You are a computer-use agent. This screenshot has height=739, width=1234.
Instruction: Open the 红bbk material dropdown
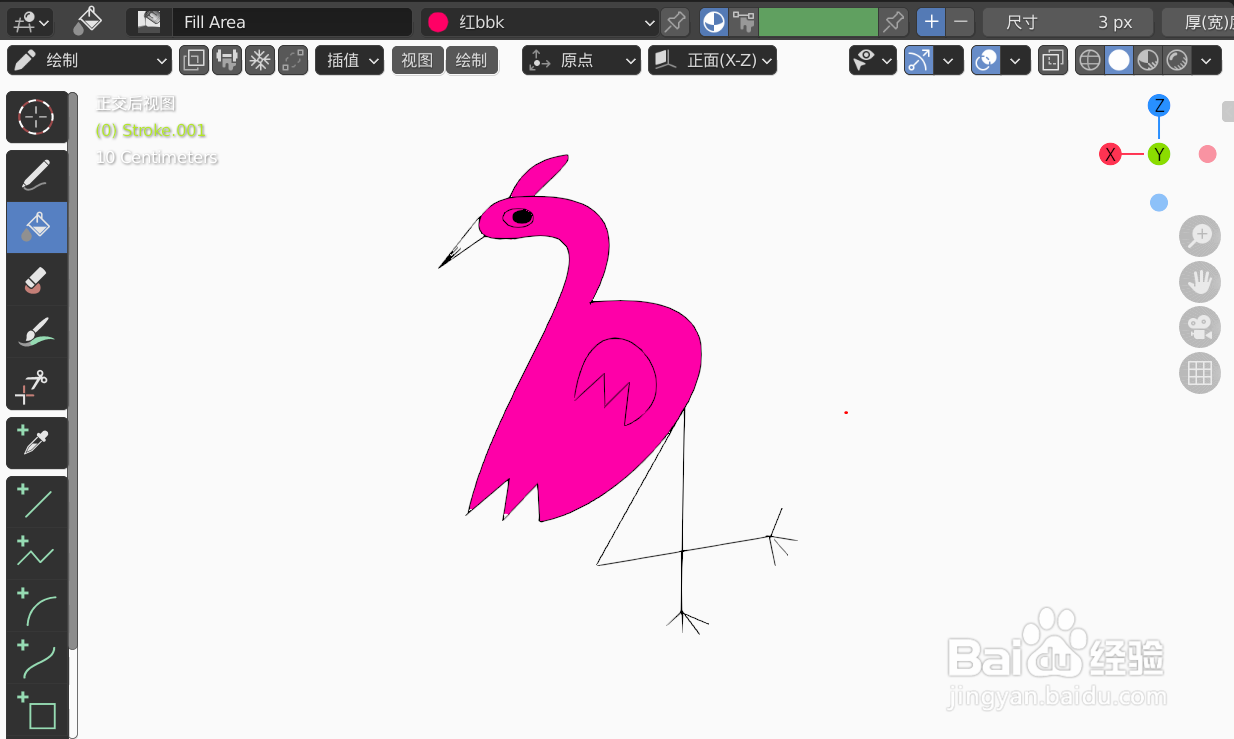click(x=540, y=21)
